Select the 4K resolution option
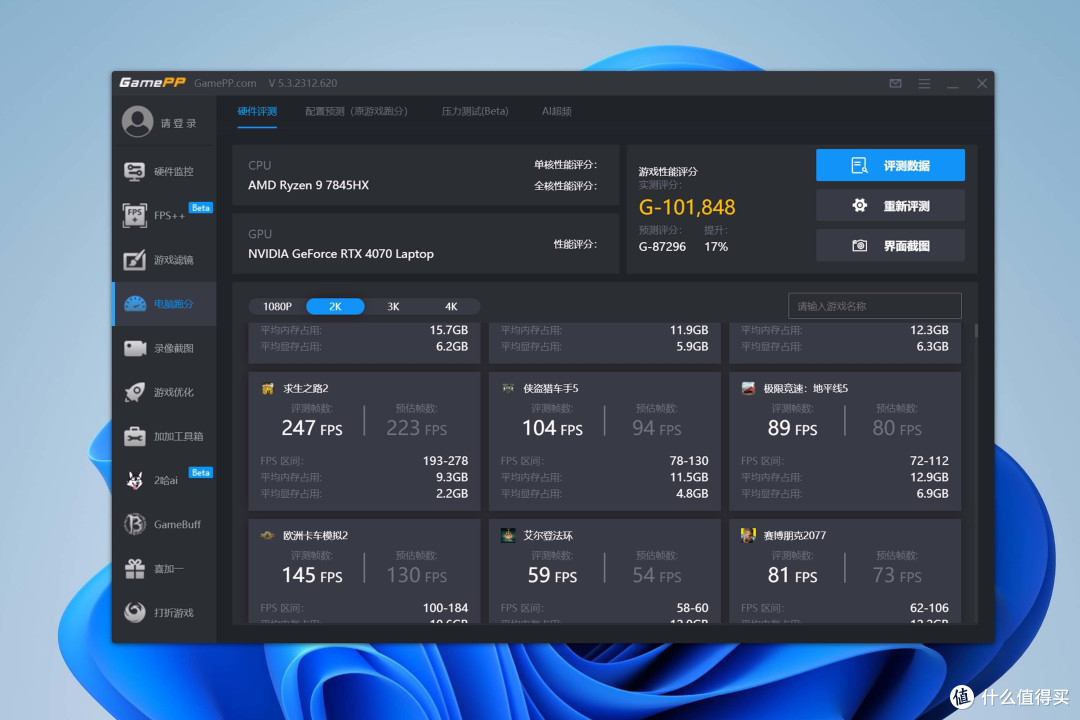 pos(451,307)
